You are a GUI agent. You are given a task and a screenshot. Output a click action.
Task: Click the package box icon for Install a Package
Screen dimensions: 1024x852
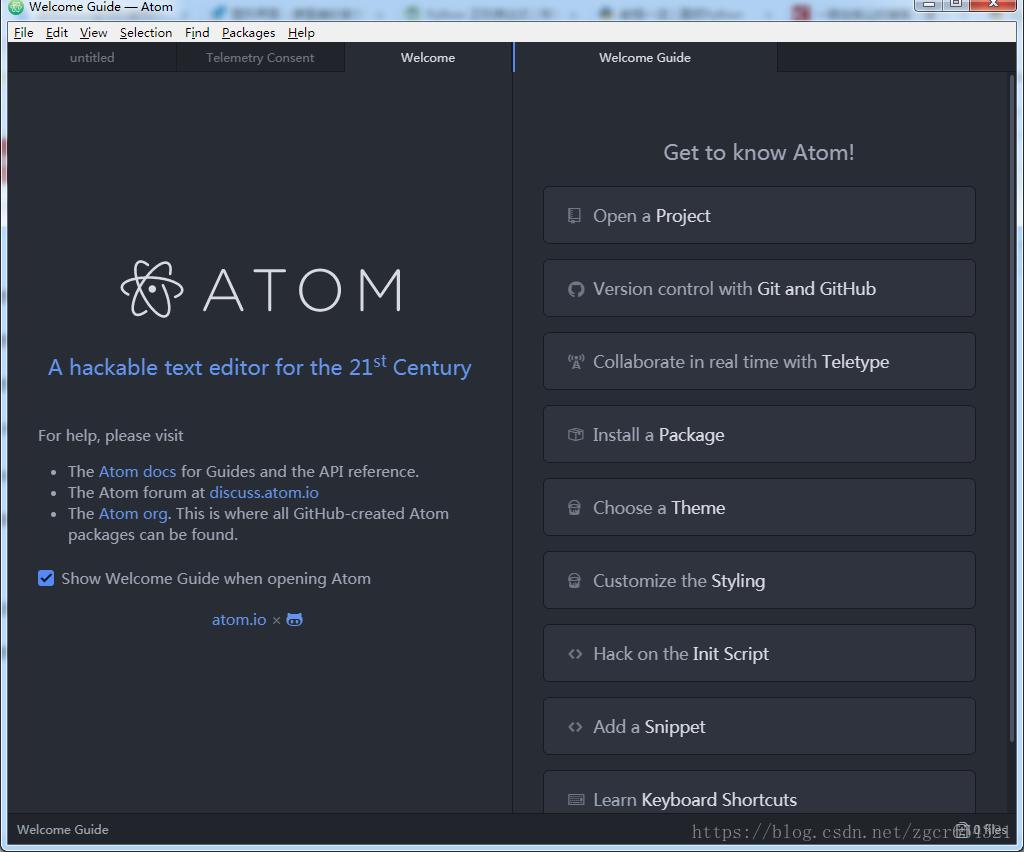coord(575,435)
